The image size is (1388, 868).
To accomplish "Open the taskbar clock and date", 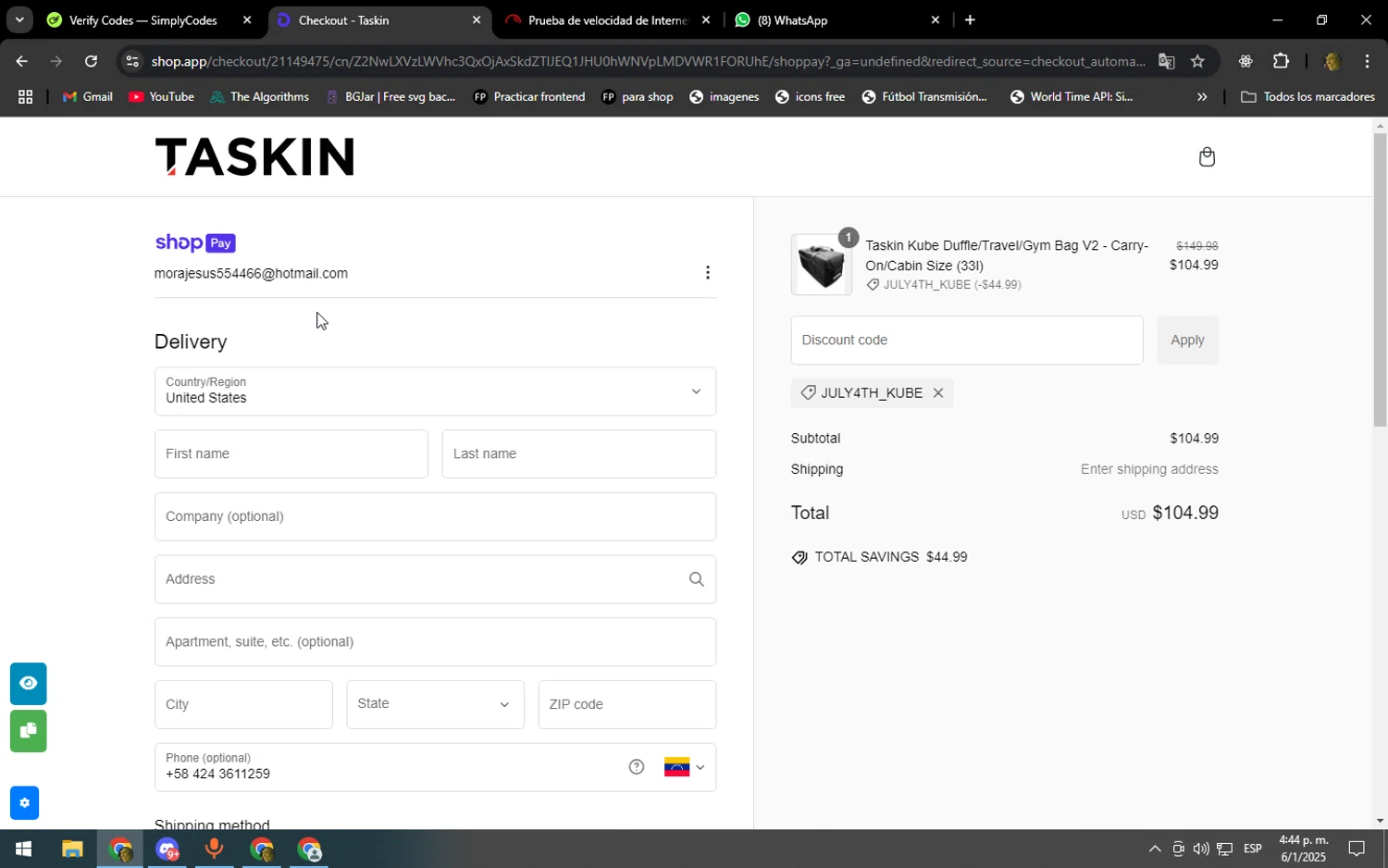I will 1303,849.
